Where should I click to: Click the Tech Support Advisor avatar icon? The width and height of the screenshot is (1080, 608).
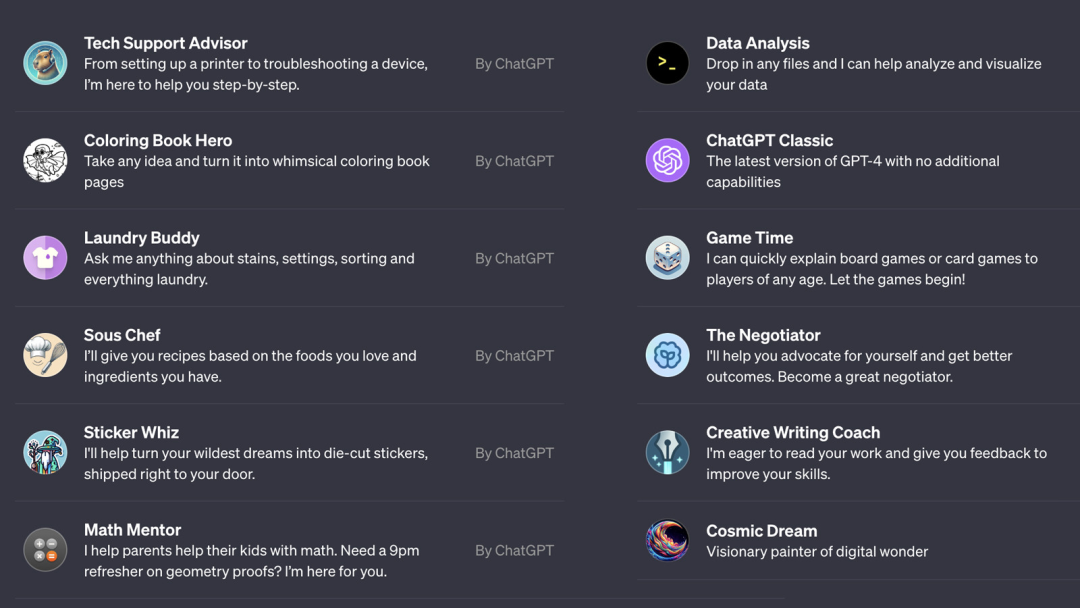tap(45, 63)
